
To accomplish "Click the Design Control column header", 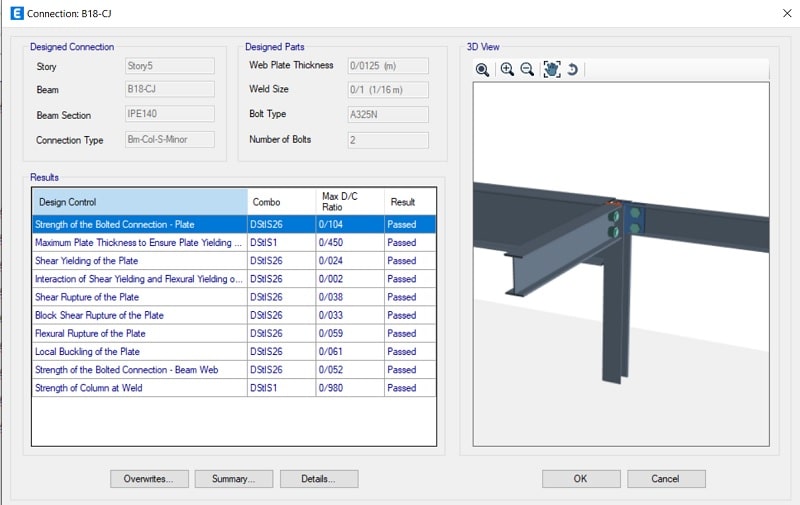I will [x=140, y=202].
